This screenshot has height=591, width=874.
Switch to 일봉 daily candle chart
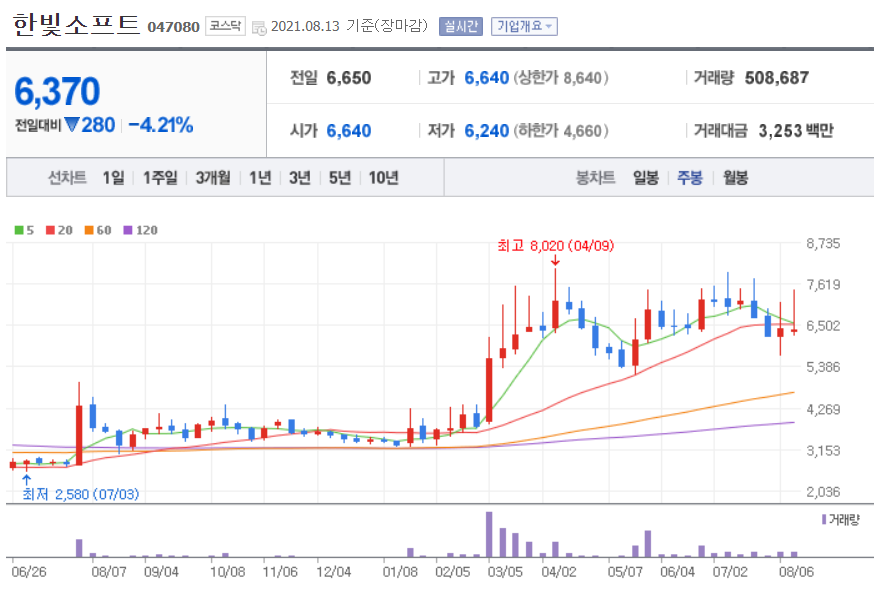tap(645, 178)
